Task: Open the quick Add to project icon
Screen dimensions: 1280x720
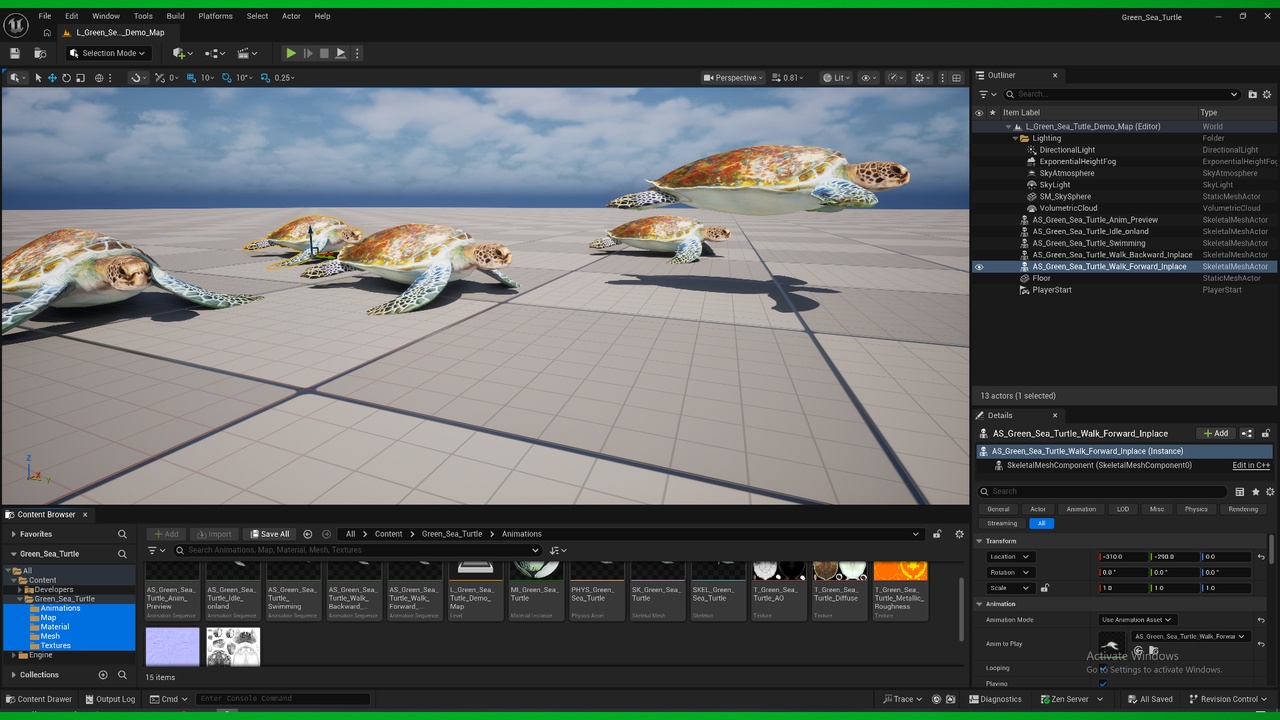Action: (x=182, y=53)
